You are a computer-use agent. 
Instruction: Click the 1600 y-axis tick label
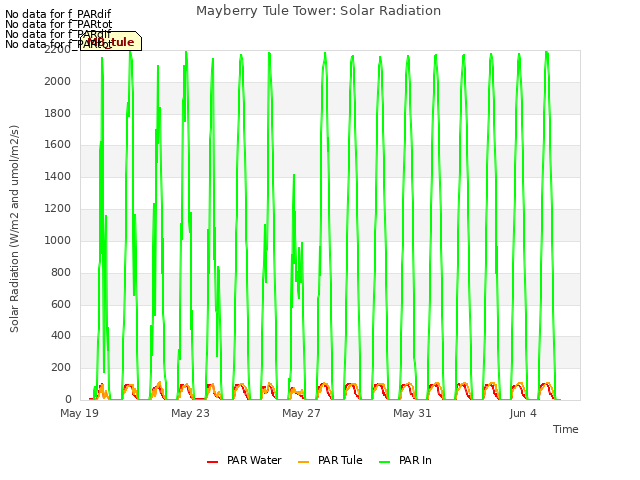58,144
